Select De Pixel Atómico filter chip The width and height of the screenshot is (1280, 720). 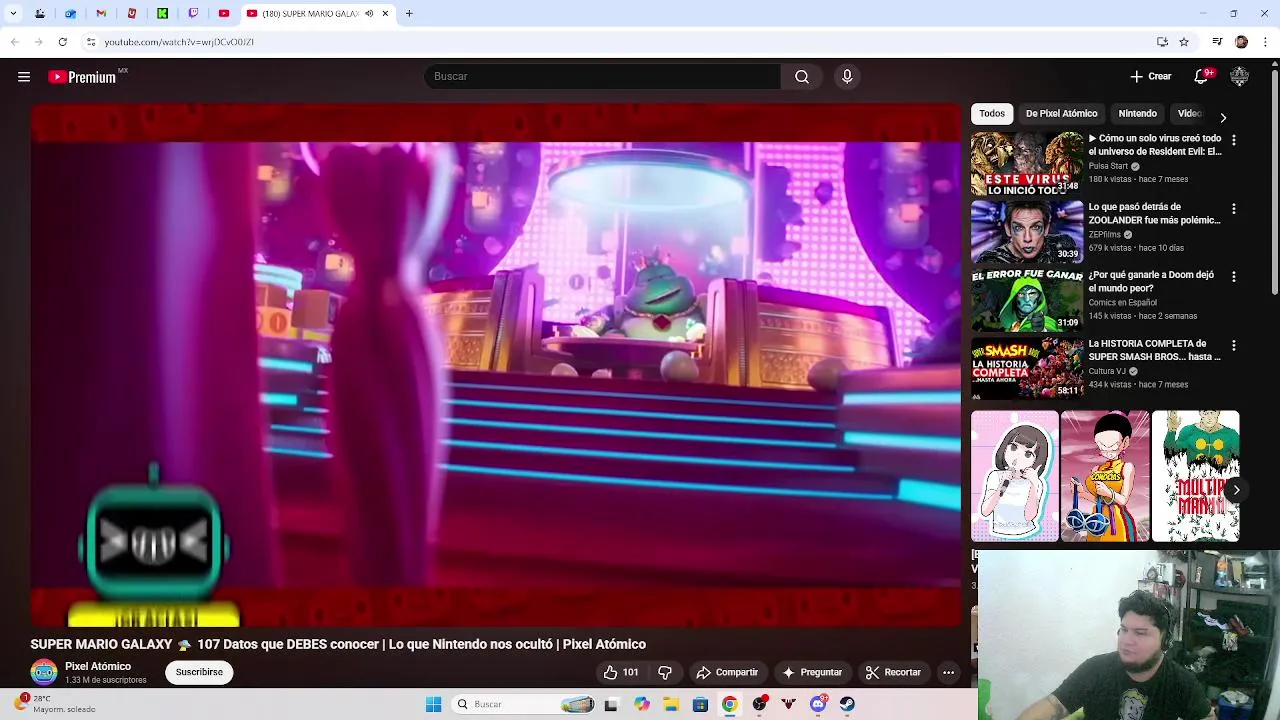1061,114
